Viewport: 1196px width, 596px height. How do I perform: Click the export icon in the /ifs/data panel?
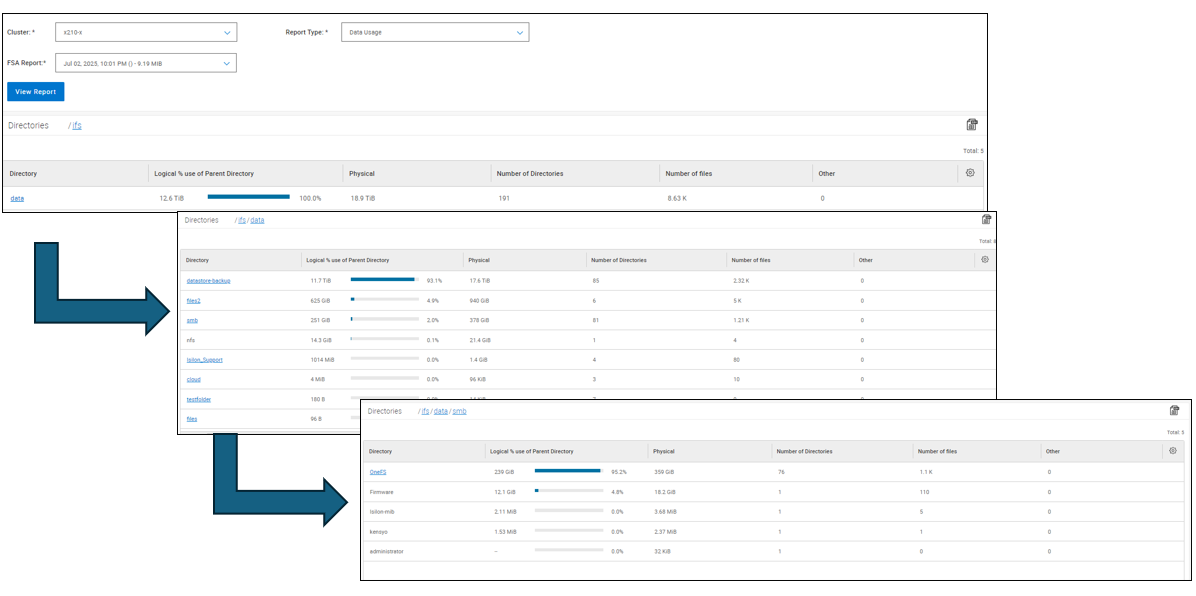(987, 220)
